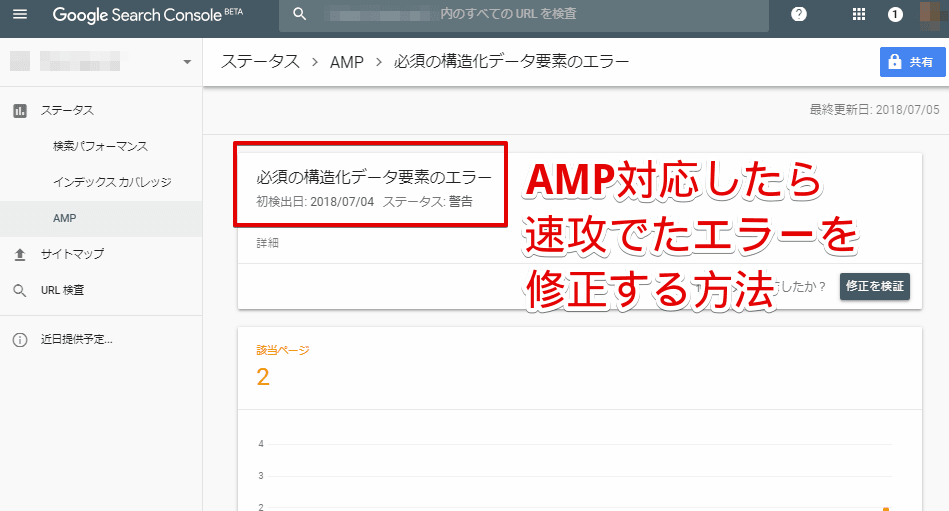Click ステータス in the breadcrumb
This screenshot has height=511, width=949.
coord(260,62)
